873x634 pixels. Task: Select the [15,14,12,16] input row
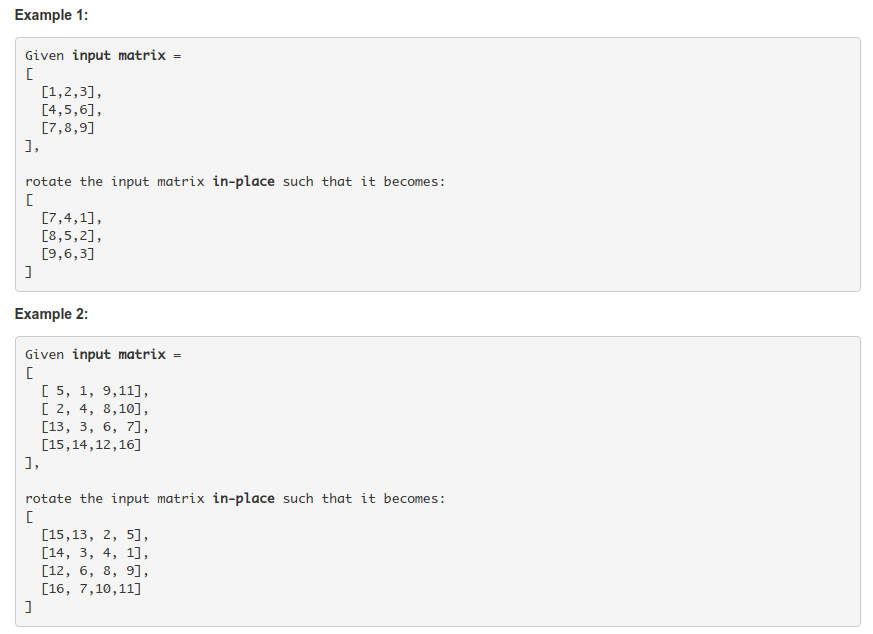91,444
